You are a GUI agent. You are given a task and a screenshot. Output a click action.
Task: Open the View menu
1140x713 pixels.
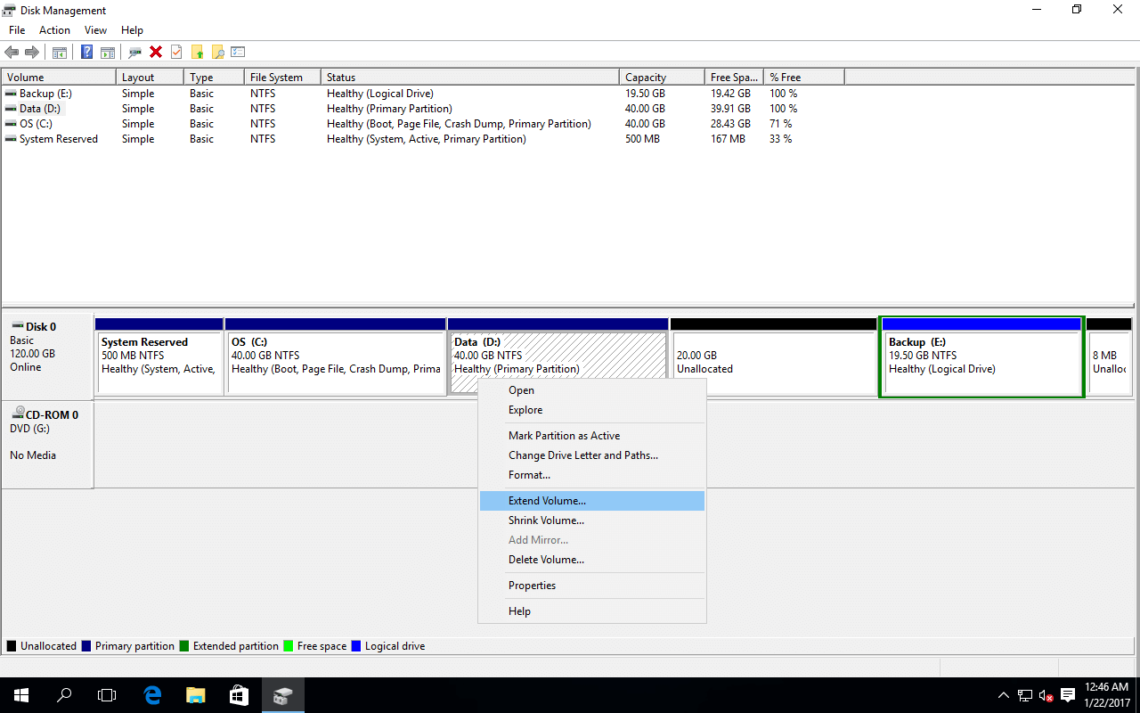pos(95,29)
